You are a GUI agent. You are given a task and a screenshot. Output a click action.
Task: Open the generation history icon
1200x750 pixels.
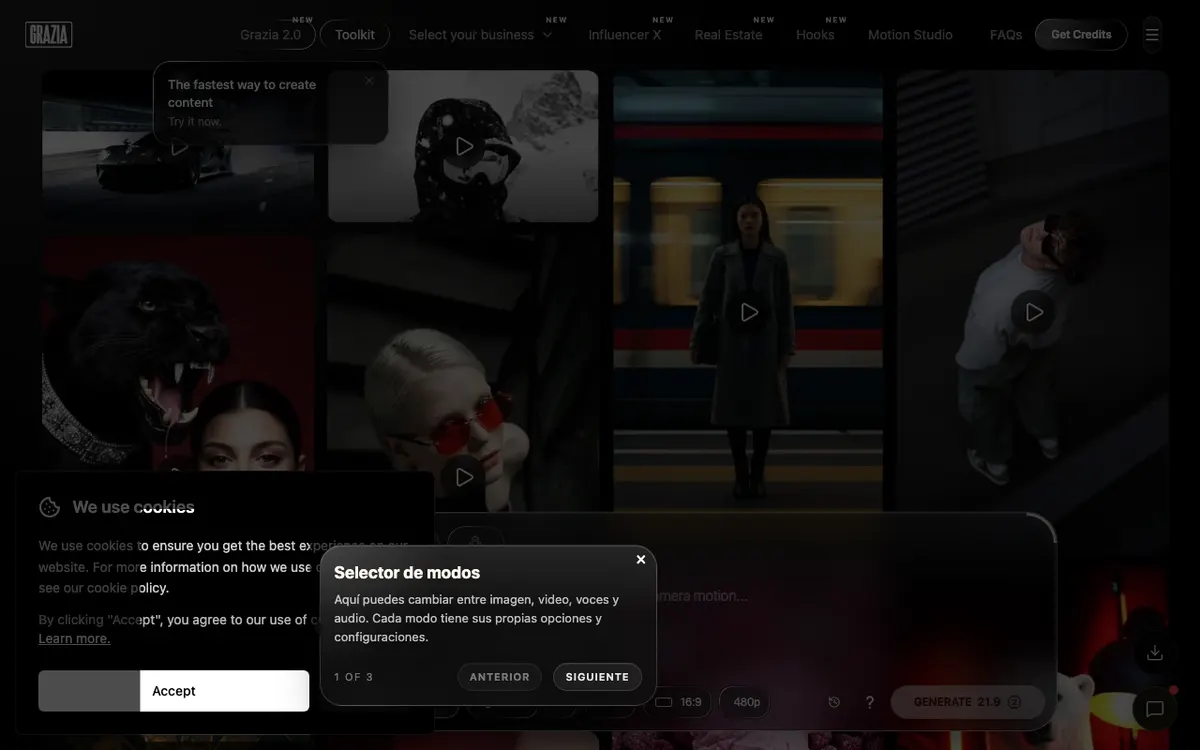[834, 702]
